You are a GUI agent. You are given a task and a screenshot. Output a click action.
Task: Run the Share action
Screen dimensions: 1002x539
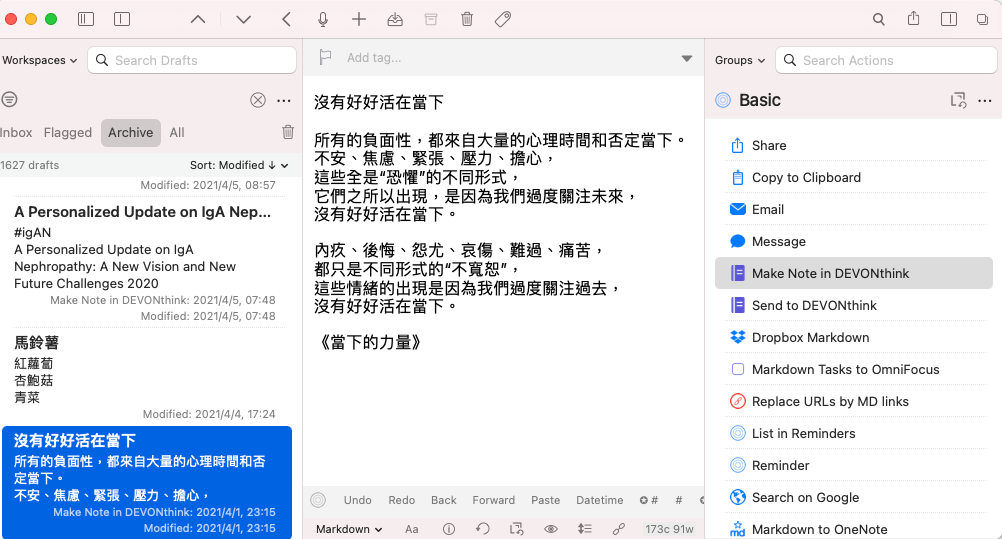pos(854,145)
